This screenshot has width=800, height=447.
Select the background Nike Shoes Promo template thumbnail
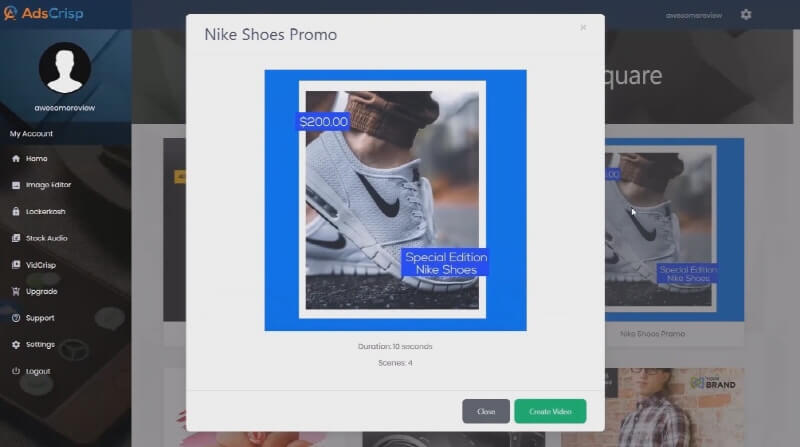coord(674,230)
